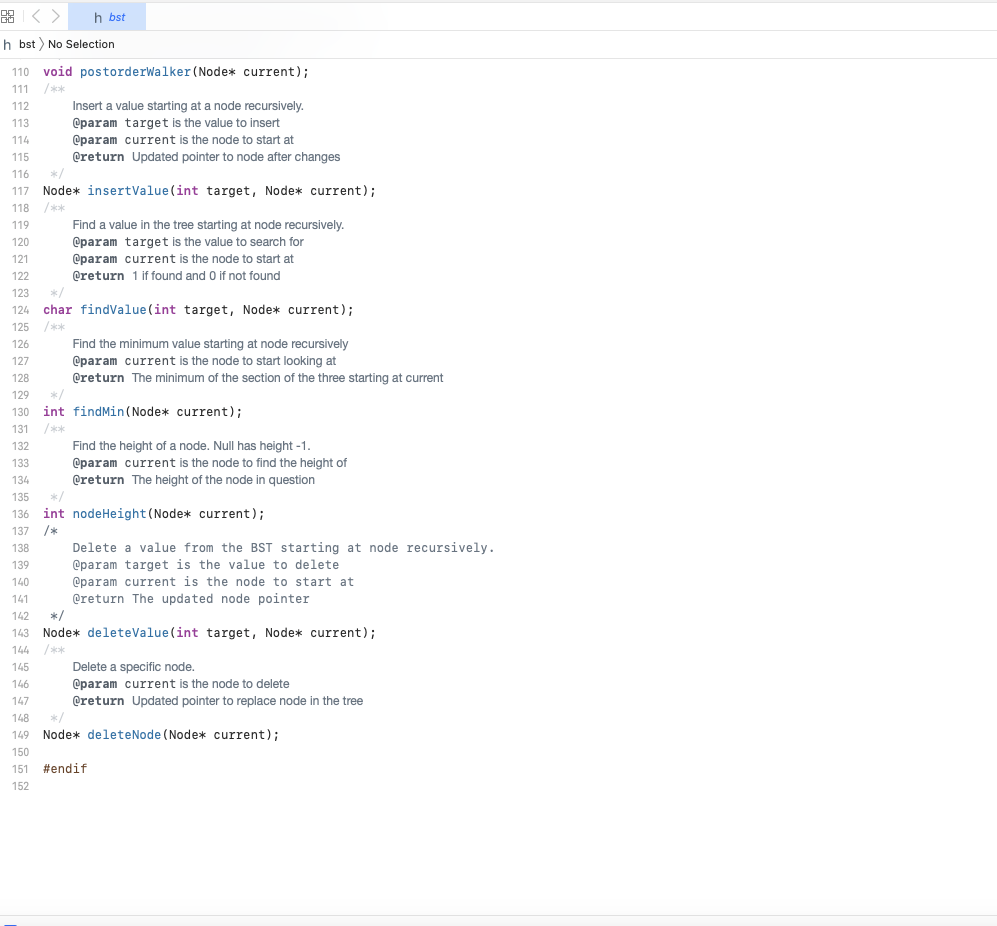
Task: Open the No Selection jump bar menu
Action: pyautogui.click(x=81, y=44)
